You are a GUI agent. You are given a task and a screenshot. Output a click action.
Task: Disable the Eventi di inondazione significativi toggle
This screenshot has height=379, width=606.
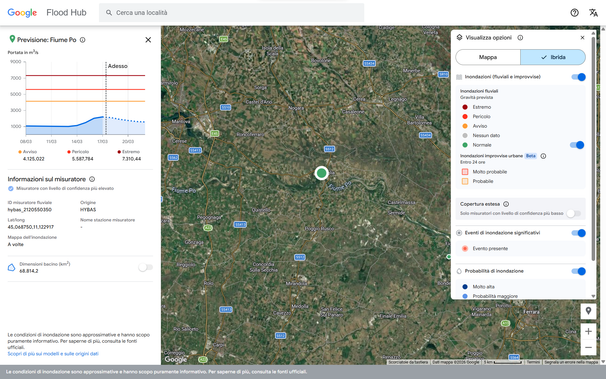tap(579, 233)
